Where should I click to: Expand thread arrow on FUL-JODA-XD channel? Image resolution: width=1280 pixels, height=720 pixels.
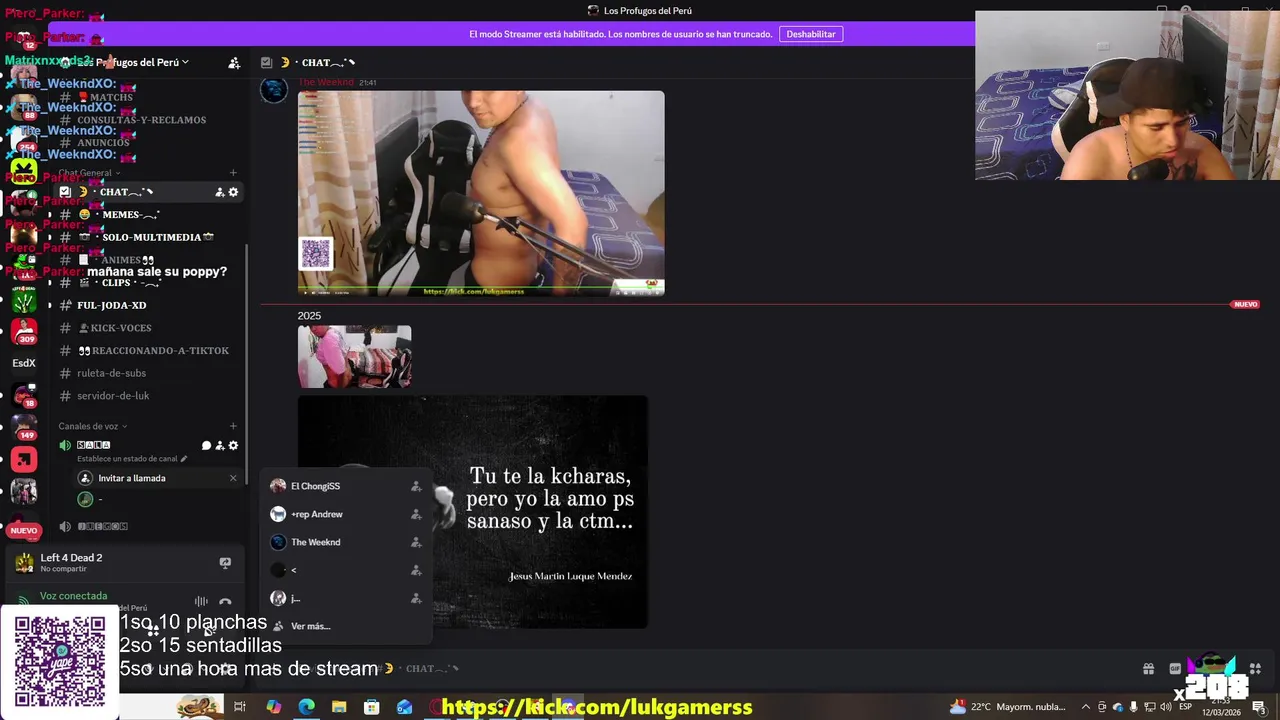point(49,305)
